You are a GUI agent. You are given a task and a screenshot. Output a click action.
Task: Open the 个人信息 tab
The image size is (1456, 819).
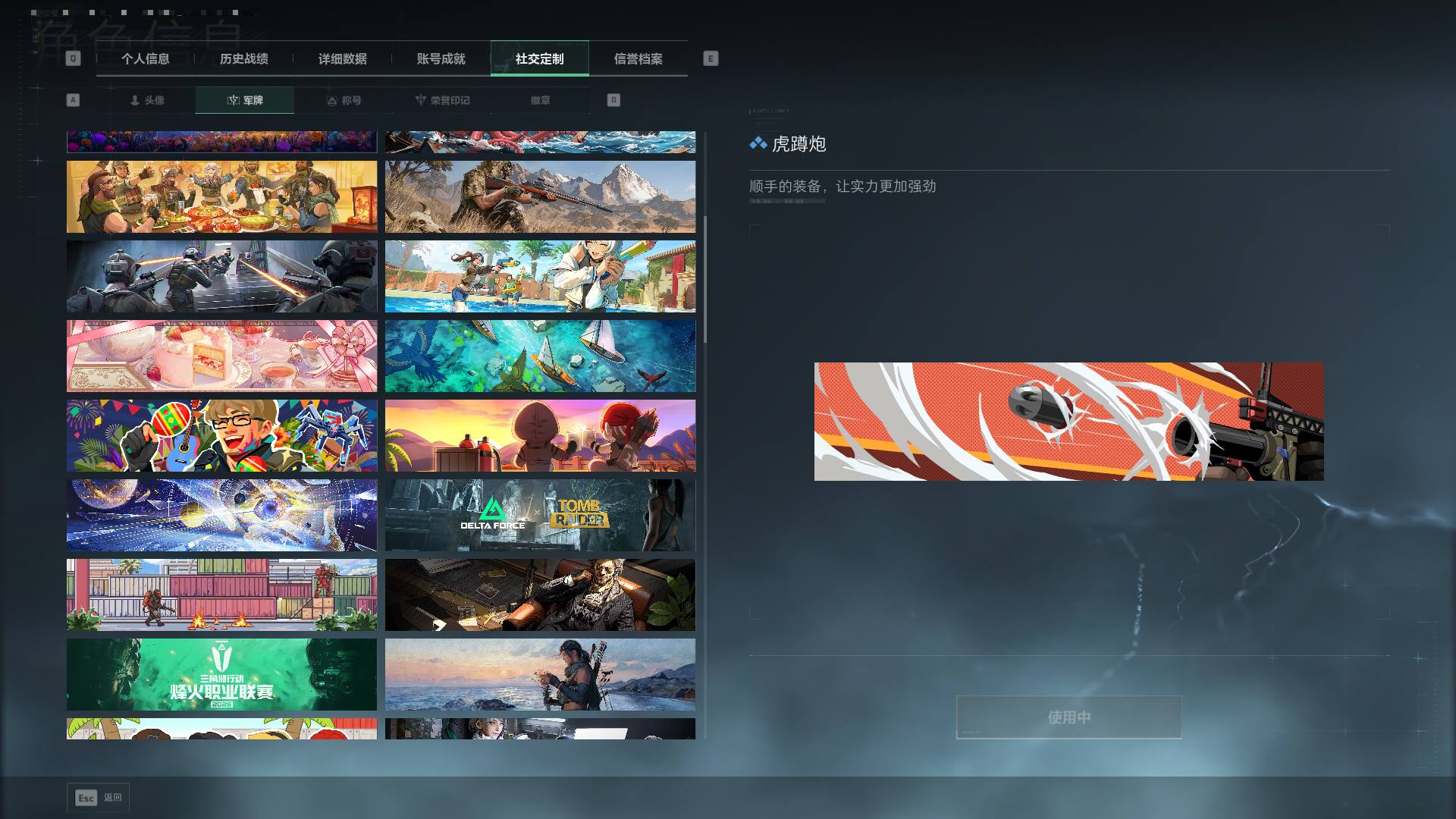click(x=145, y=58)
